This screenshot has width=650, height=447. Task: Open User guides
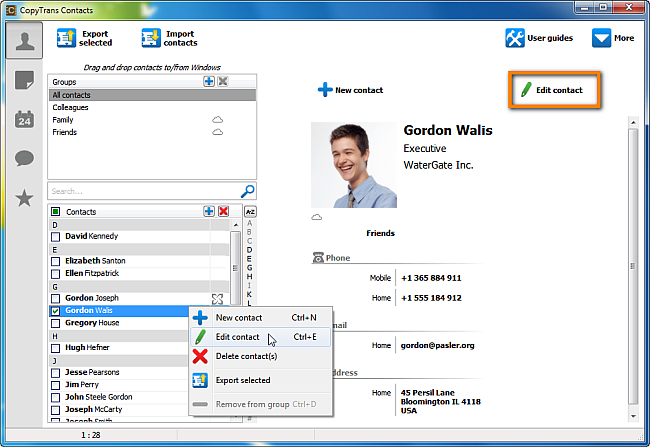pos(541,38)
